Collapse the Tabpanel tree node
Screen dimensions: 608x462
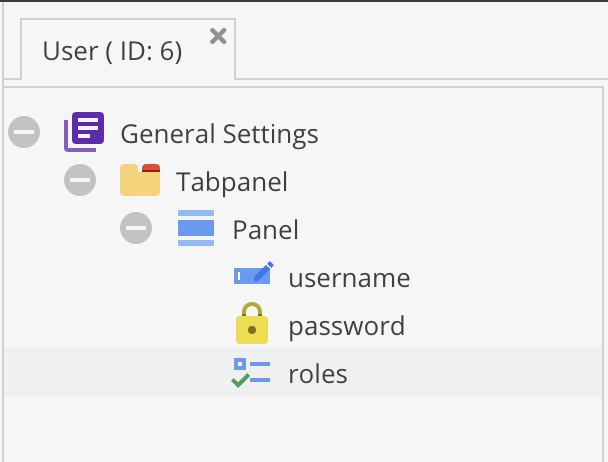click(x=80, y=180)
